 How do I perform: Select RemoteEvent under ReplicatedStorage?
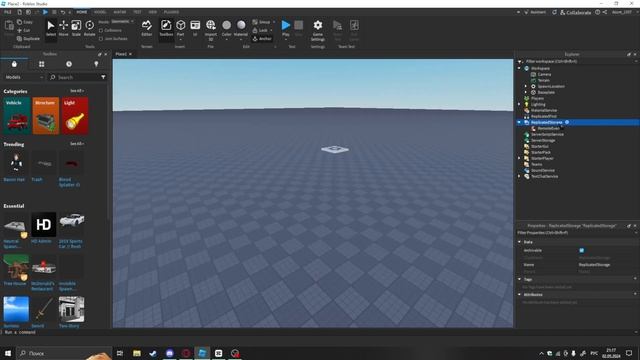click(x=549, y=129)
